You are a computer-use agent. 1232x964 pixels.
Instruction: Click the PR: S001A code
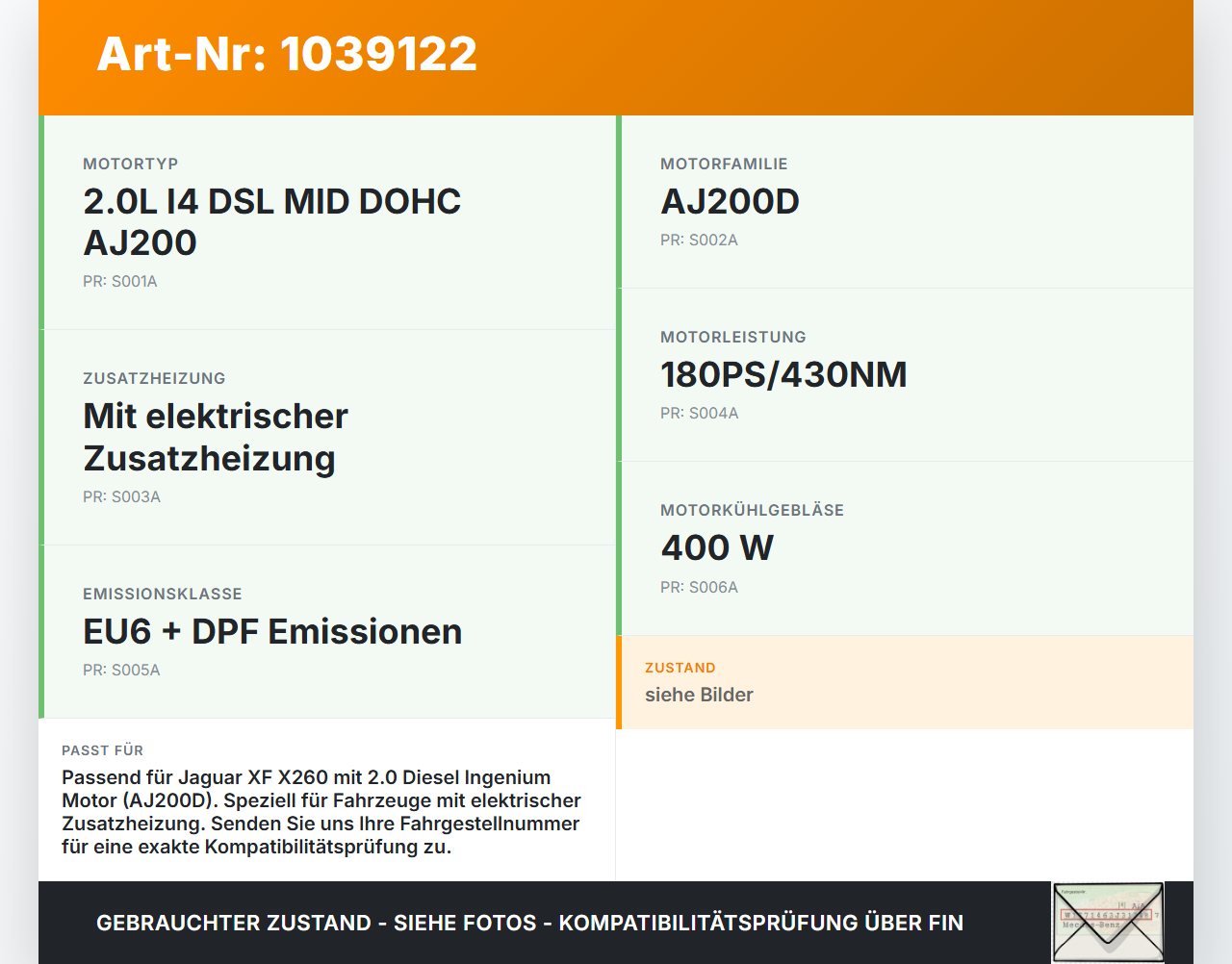tap(120, 282)
